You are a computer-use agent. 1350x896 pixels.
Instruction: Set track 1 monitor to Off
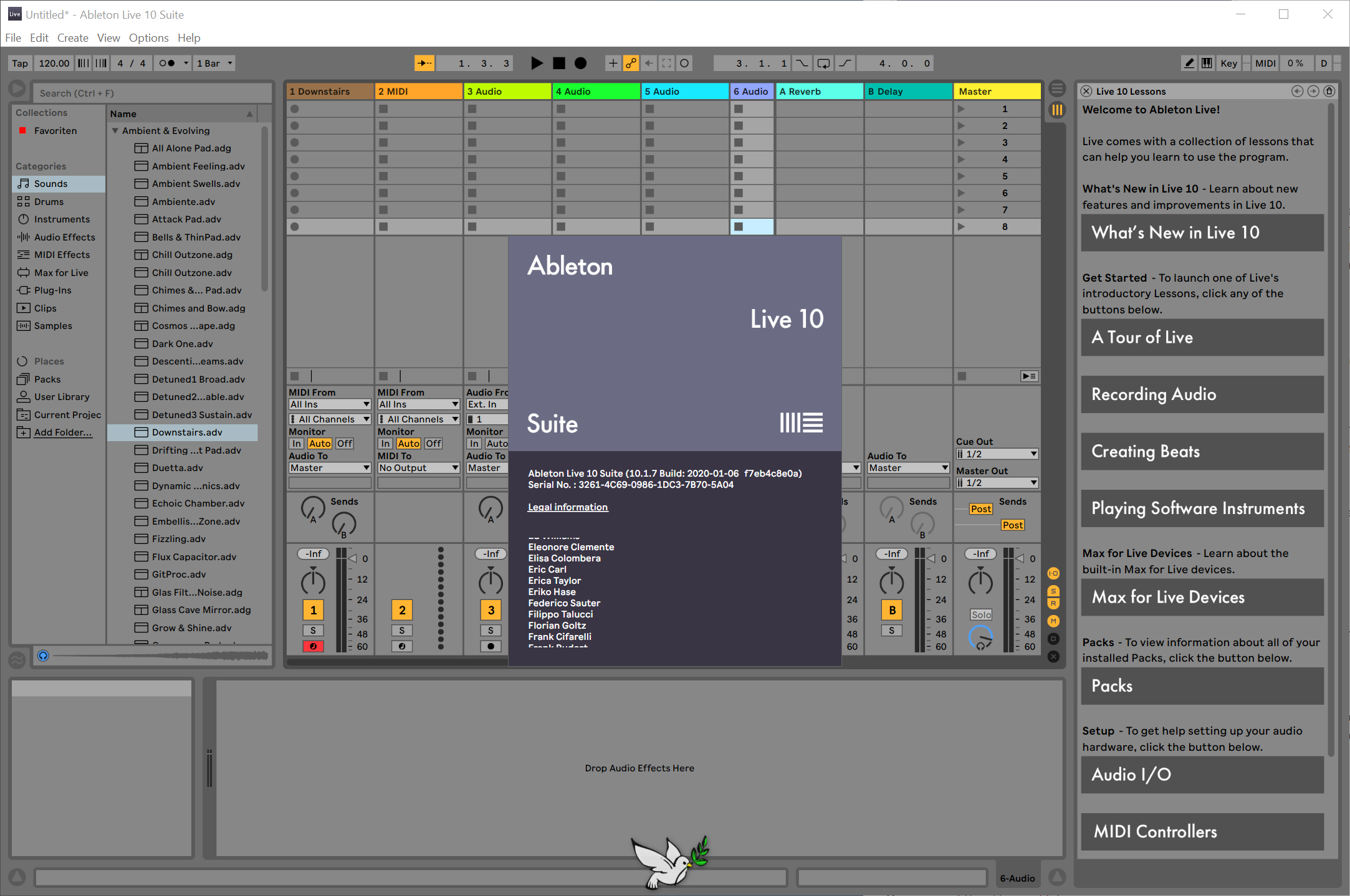[x=345, y=443]
